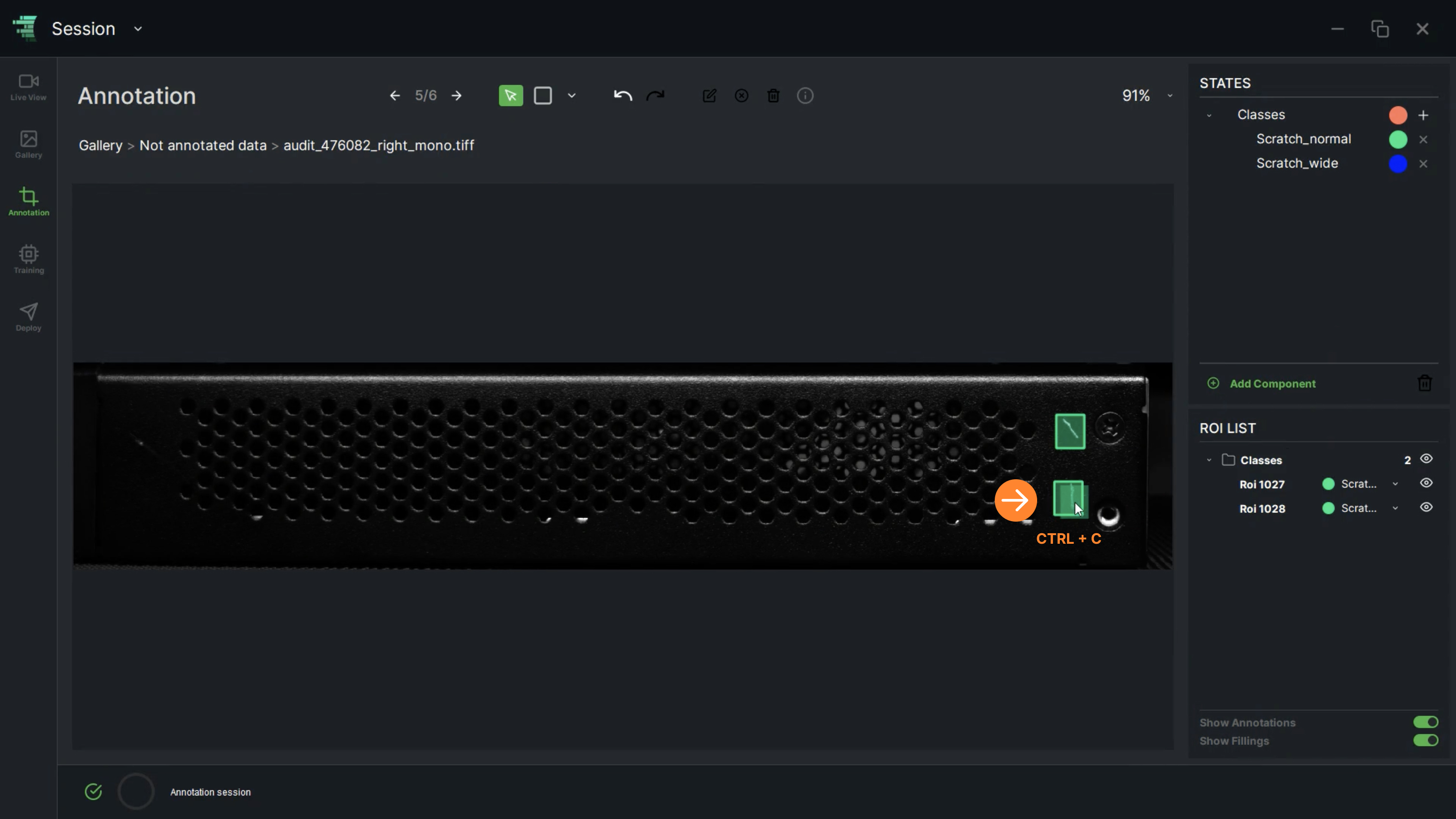Click the blue Scratch_wide color swatch
1456x819 pixels.
pyautogui.click(x=1398, y=164)
